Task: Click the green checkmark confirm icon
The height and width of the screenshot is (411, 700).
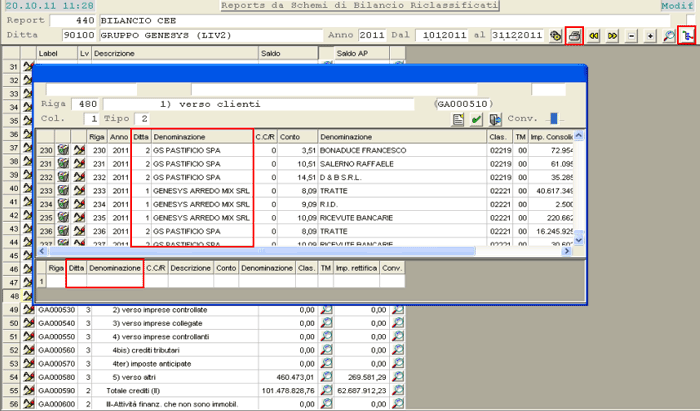Action: 477,119
